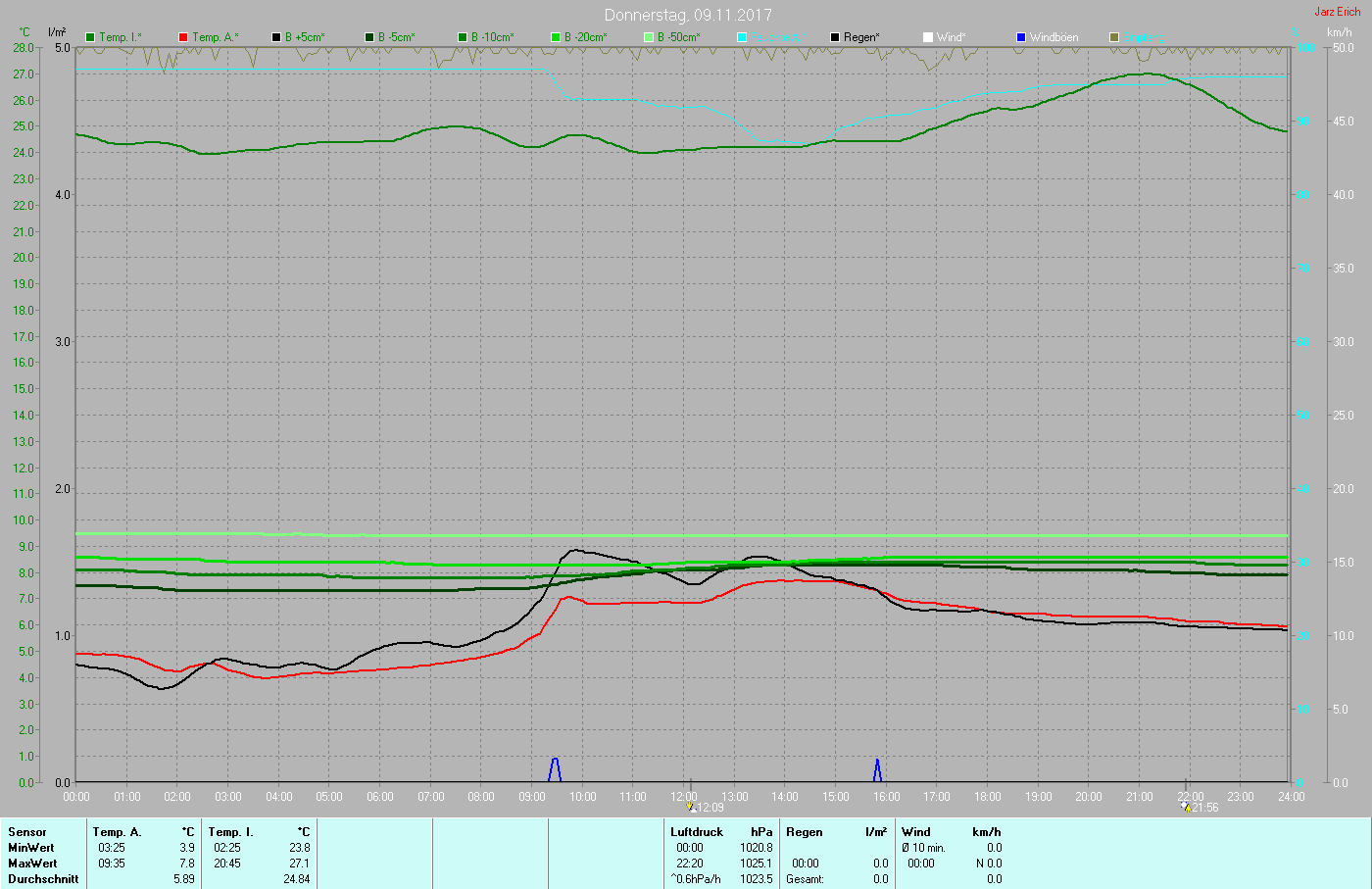Click the white Wind legend swatch
Screen dimensions: 1372x889
pos(928,37)
